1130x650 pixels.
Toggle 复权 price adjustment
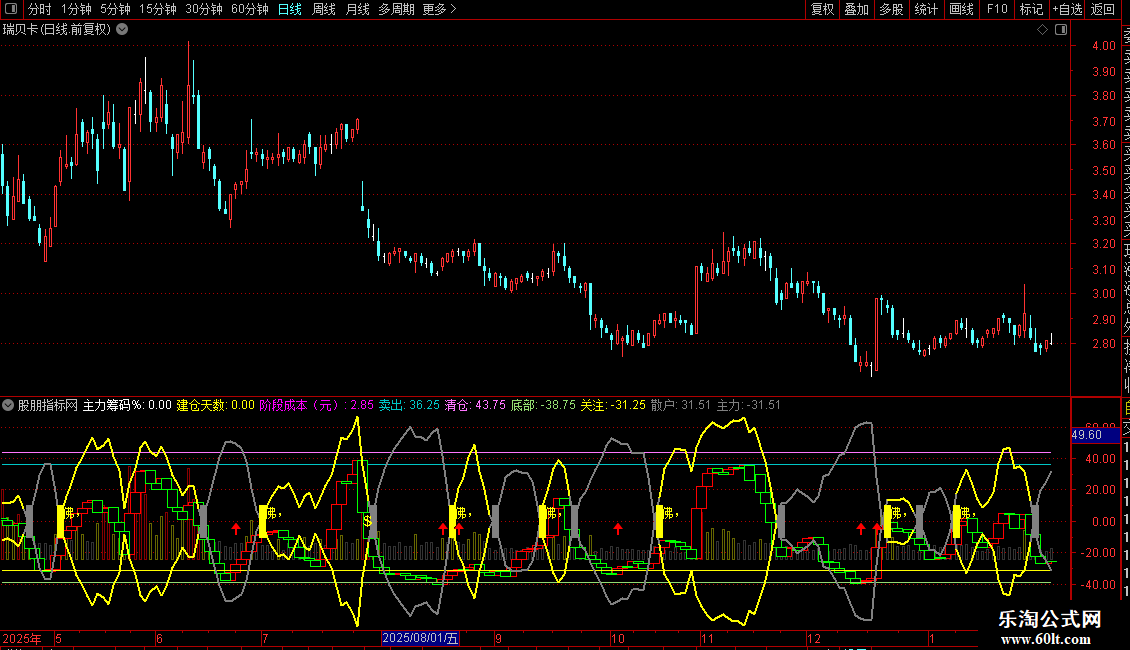tap(822, 9)
